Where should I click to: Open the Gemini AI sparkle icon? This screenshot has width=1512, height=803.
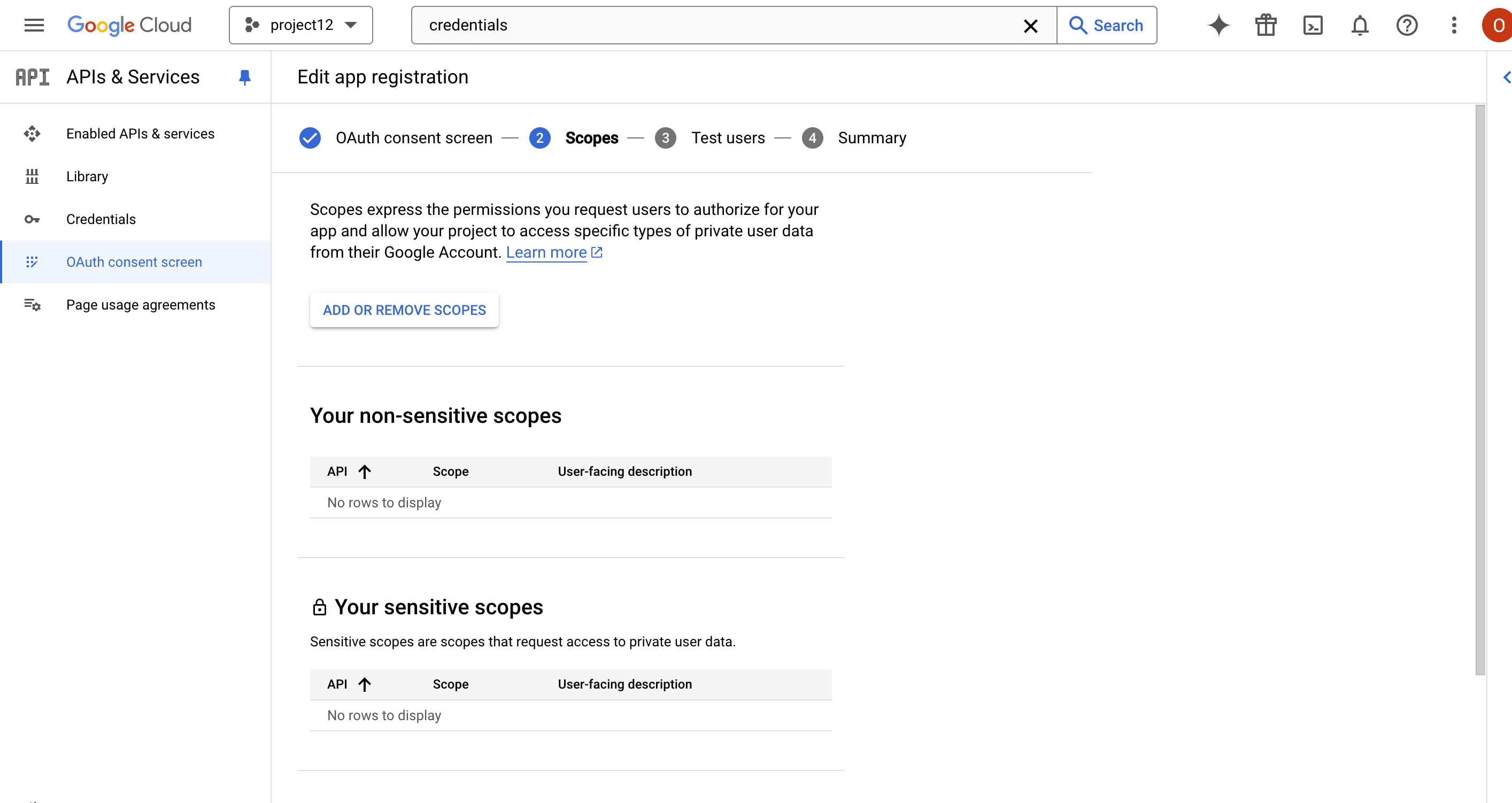[x=1218, y=25]
